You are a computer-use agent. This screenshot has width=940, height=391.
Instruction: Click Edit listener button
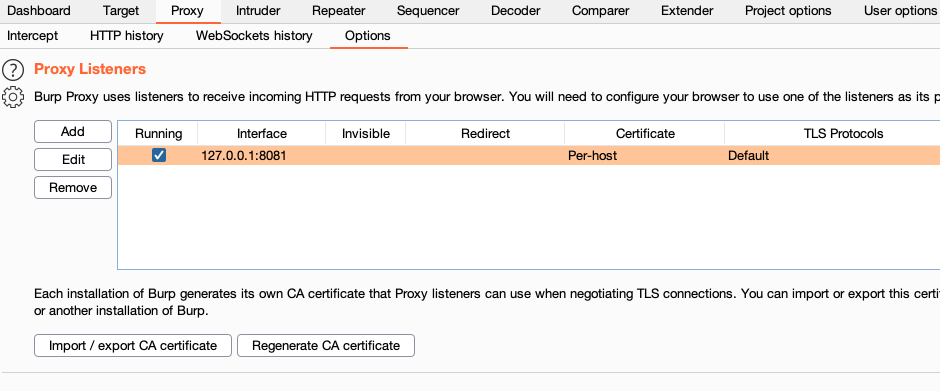(x=73, y=160)
